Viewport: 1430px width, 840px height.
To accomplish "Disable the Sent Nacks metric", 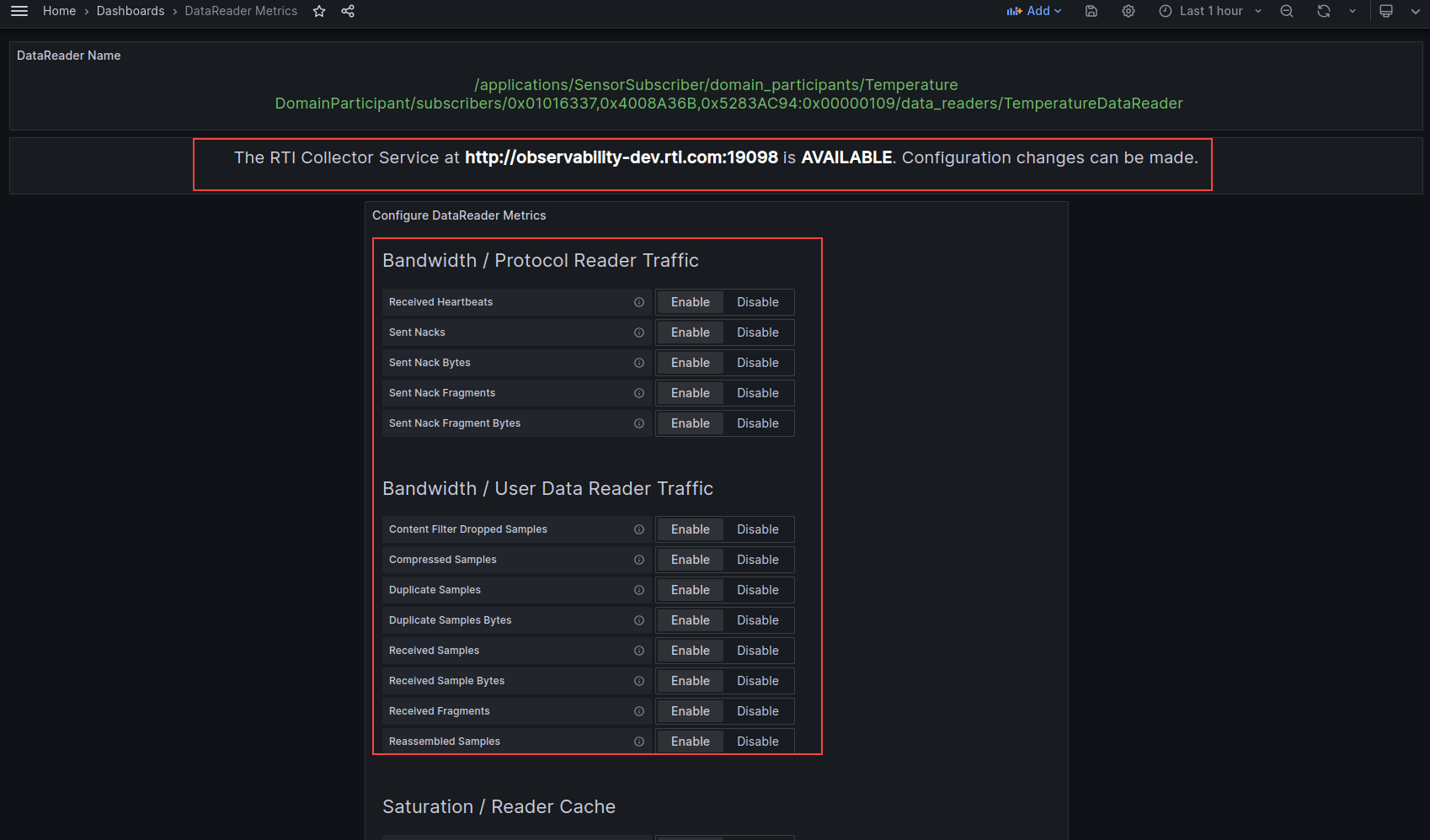I will [x=757, y=332].
